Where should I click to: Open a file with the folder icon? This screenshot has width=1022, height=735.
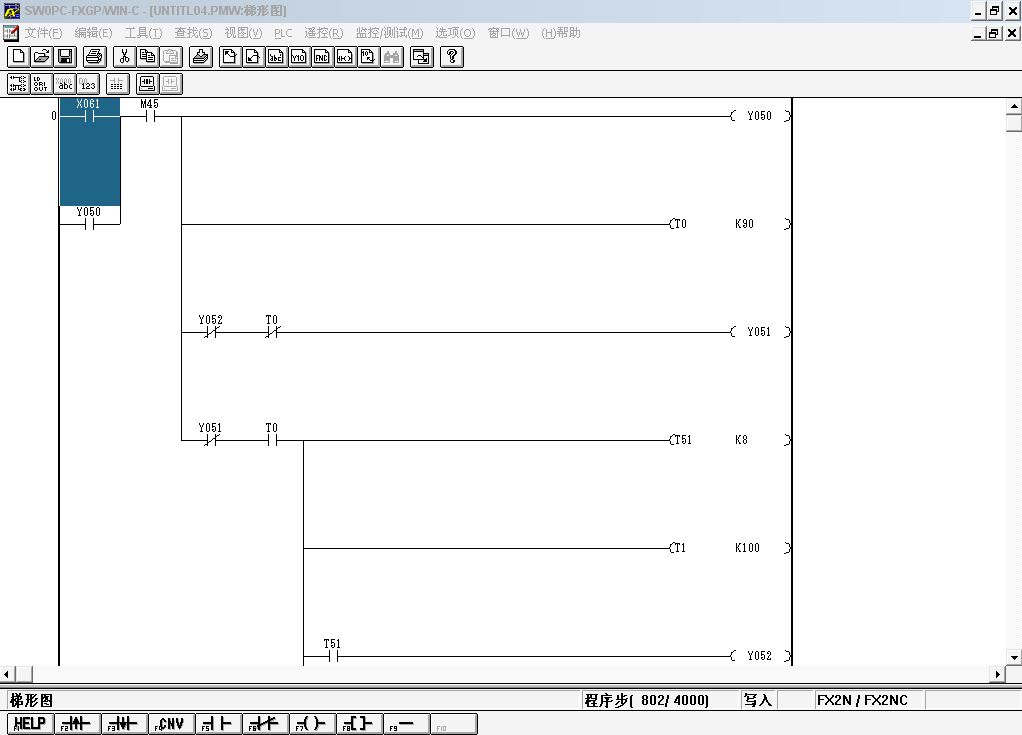41,57
